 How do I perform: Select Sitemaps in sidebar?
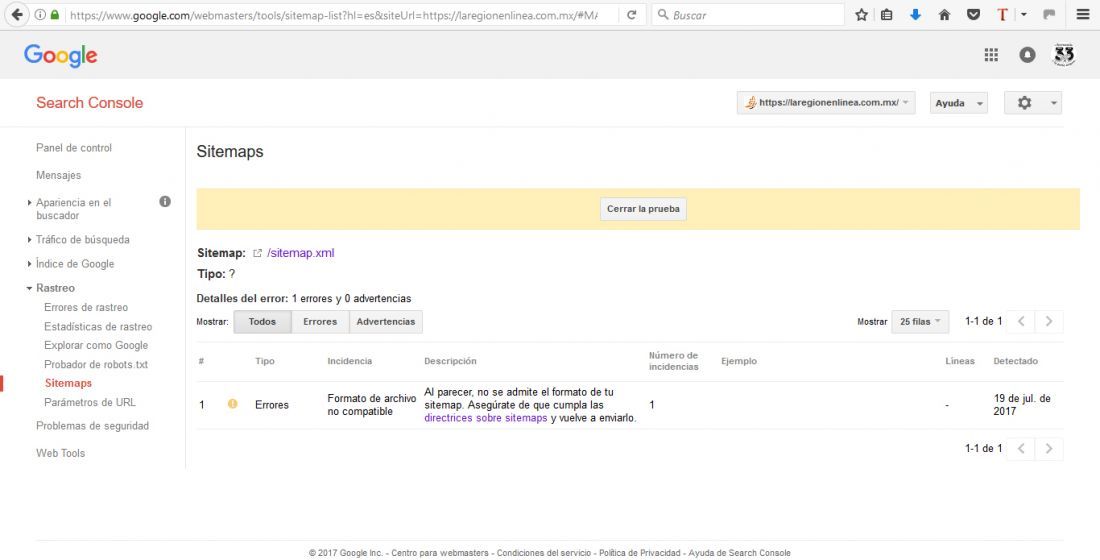click(x=68, y=383)
